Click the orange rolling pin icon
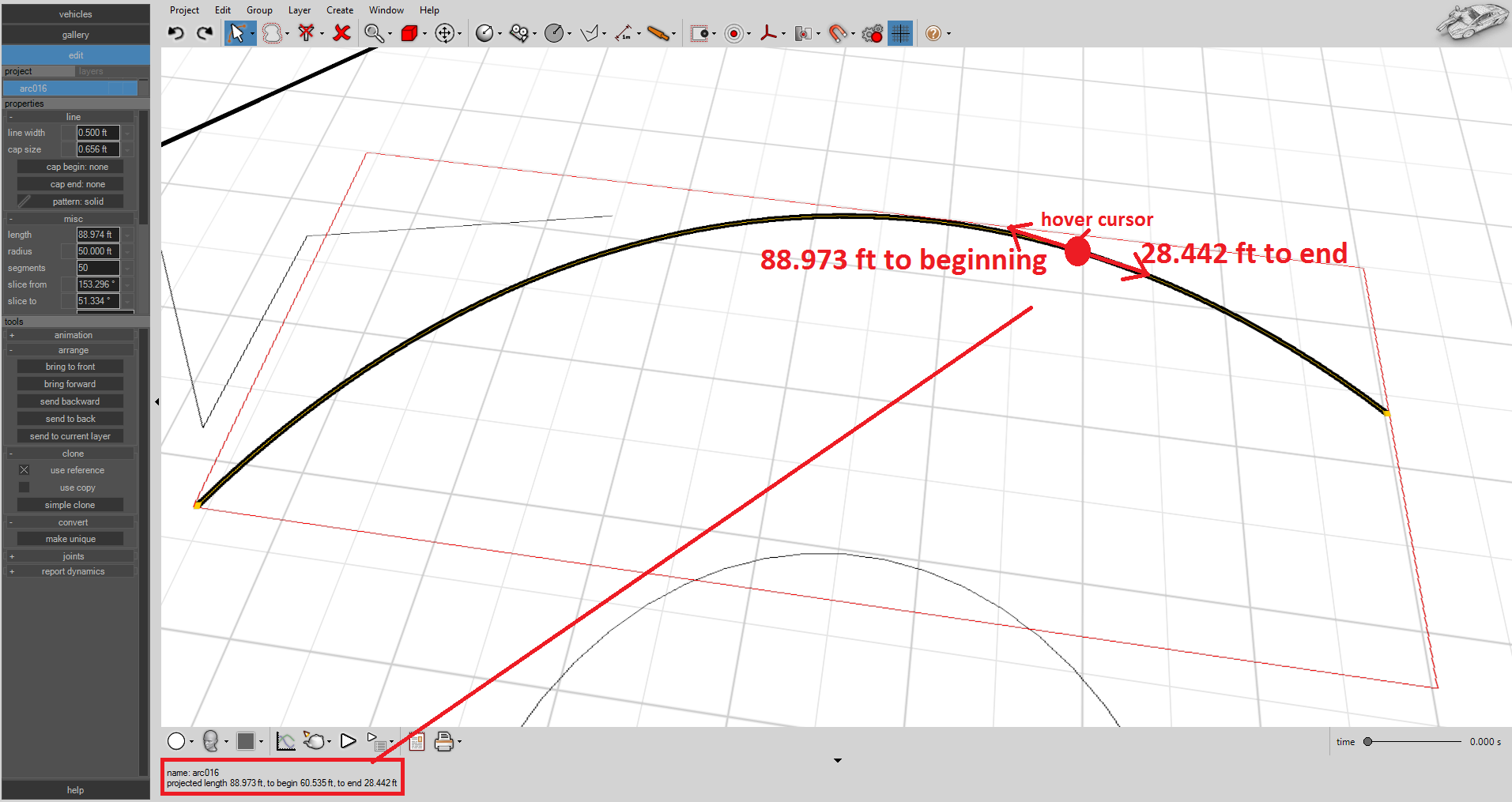 coord(658,33)
